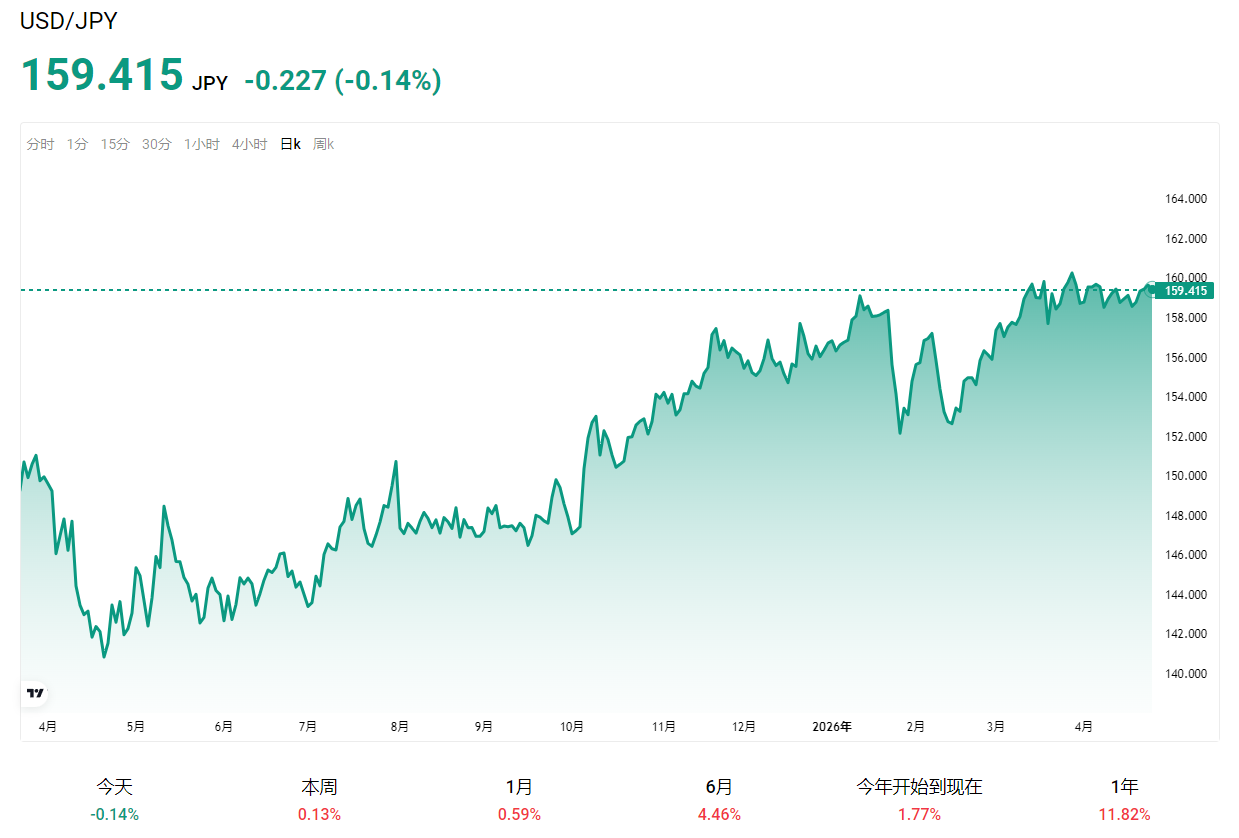The width and height of the screenshot is (1239, 838).
Task: Switch chart to 1小时 interval
Action: 201,144
